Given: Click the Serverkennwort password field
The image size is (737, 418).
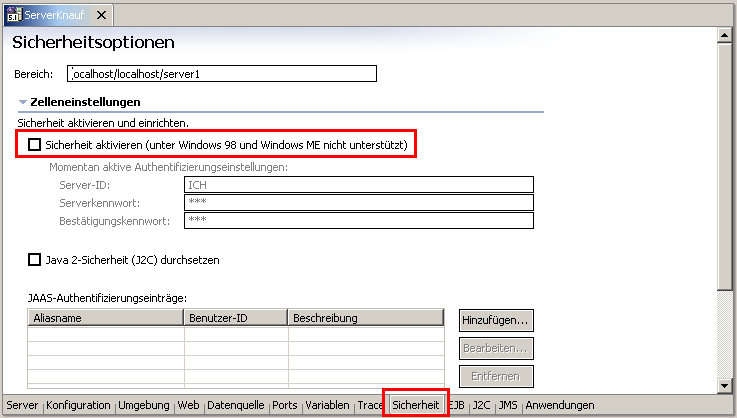Looking at the screenshot, I should [x=359, y=203].
